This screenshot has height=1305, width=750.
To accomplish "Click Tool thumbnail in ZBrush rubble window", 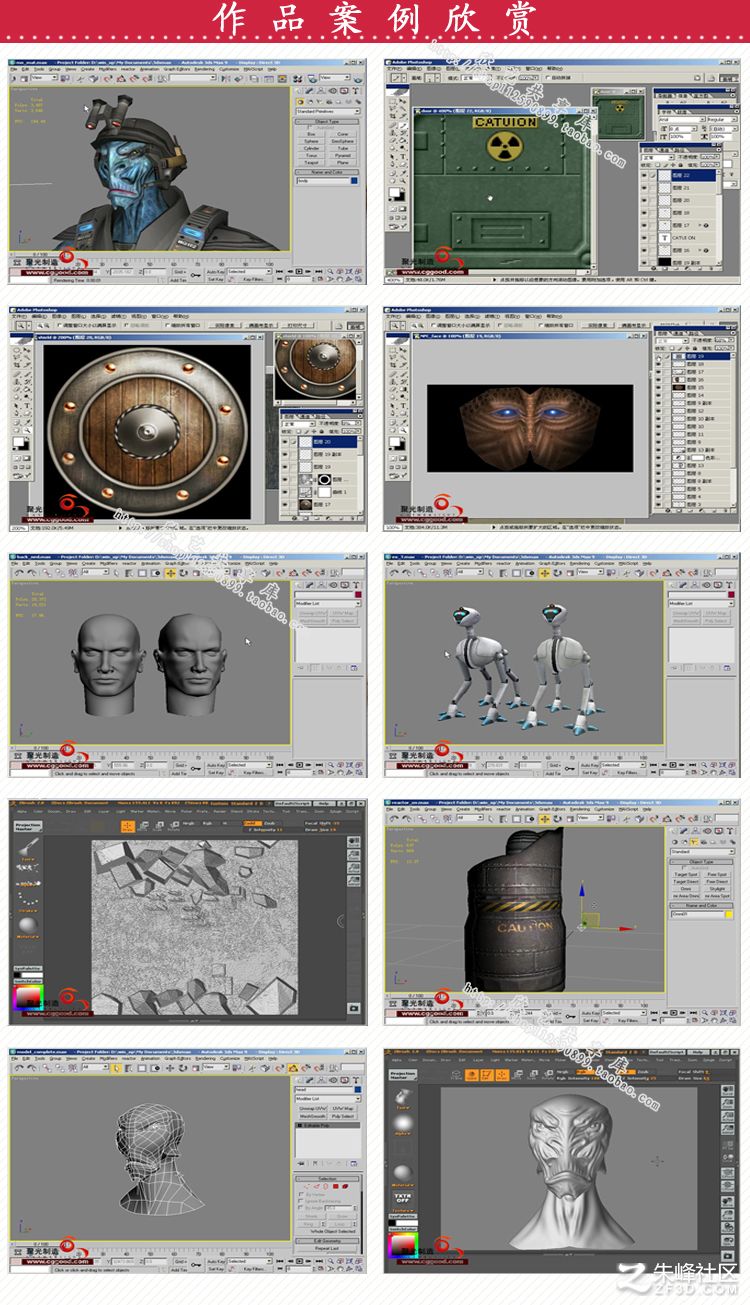I will [x=27, y=847].
